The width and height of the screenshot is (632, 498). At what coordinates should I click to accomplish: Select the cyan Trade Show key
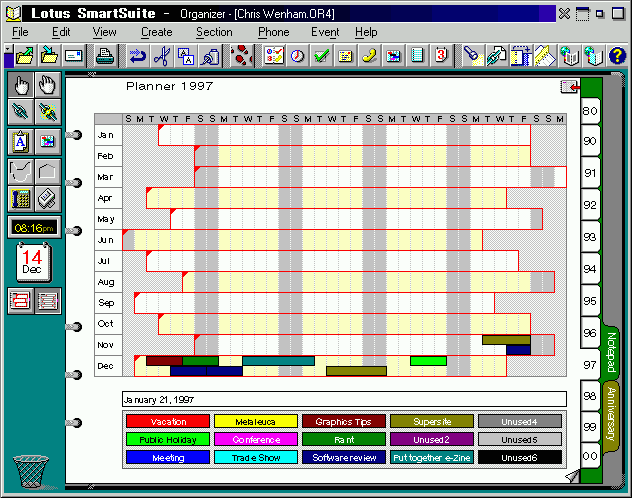[x=256, y=458]
